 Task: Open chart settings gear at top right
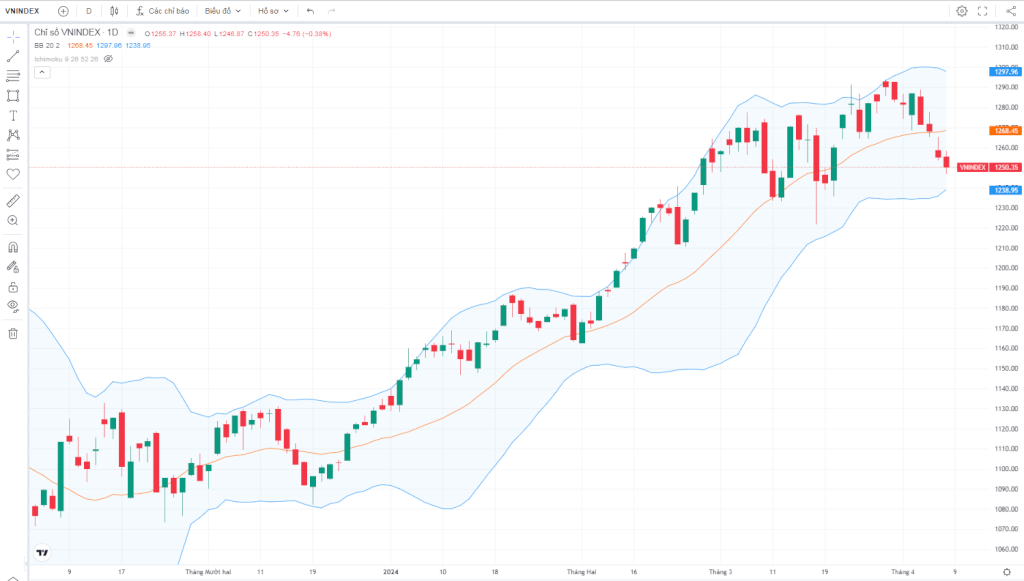pyautogui.click(x=961, y=11)
